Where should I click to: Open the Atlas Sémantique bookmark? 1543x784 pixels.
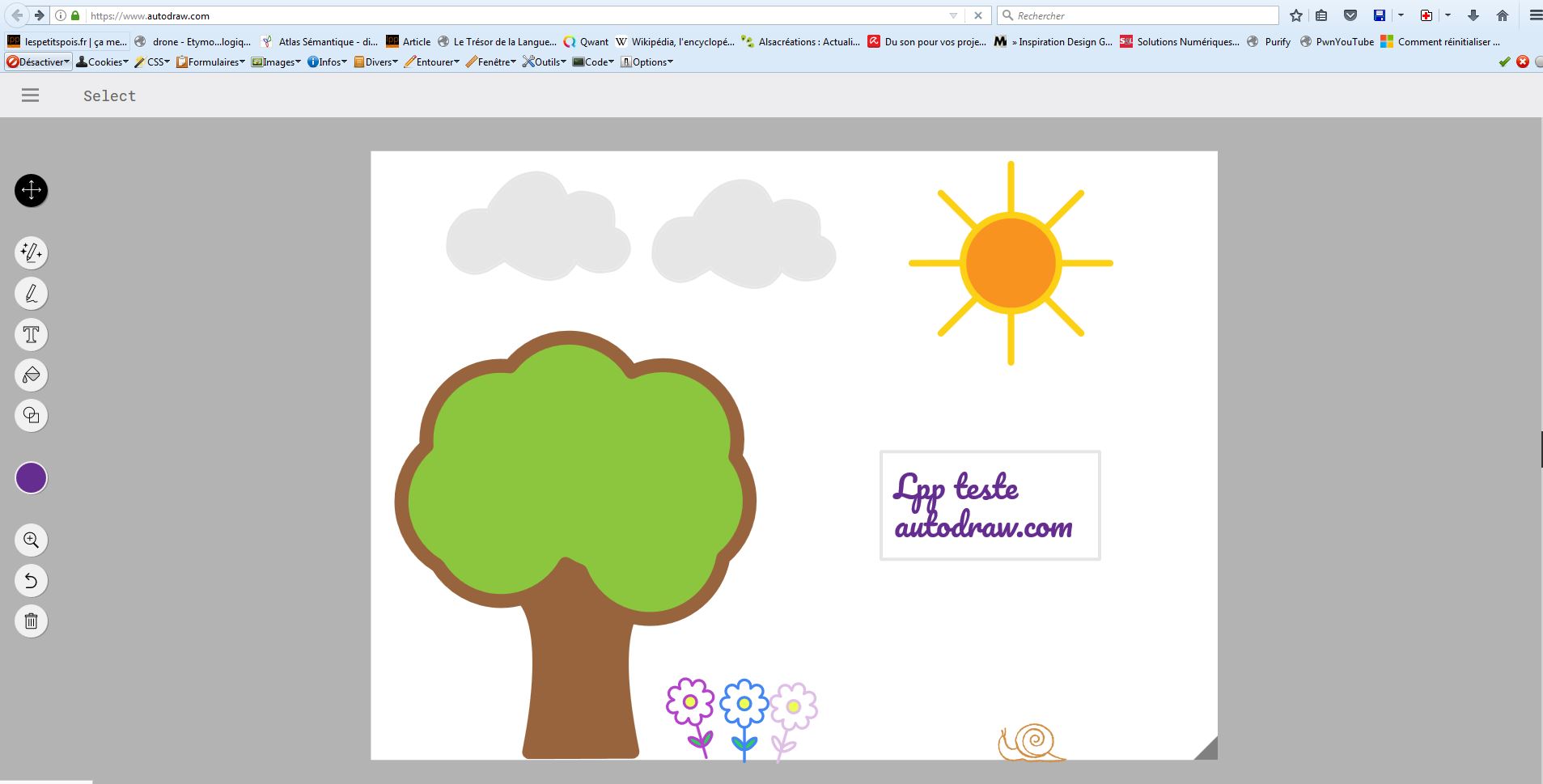pos(320,41)
